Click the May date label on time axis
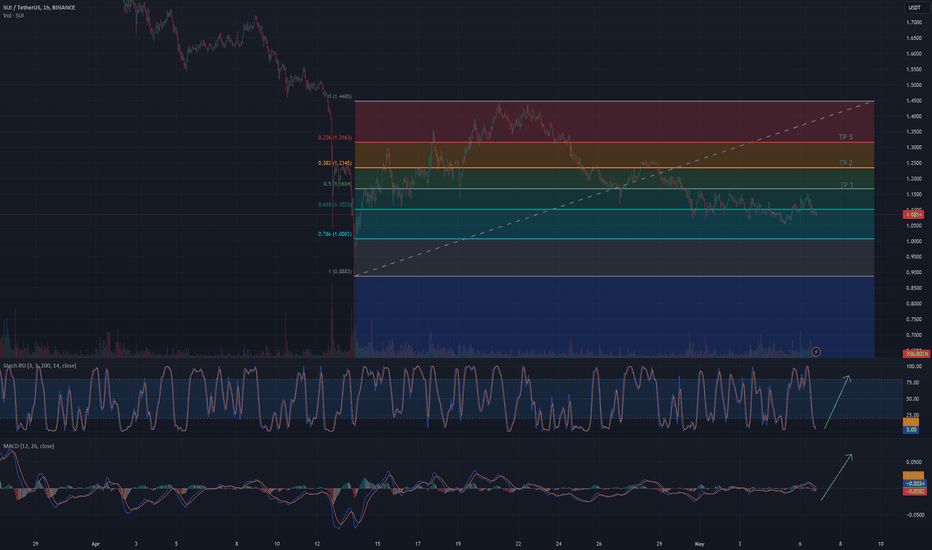 pos(699,543)
